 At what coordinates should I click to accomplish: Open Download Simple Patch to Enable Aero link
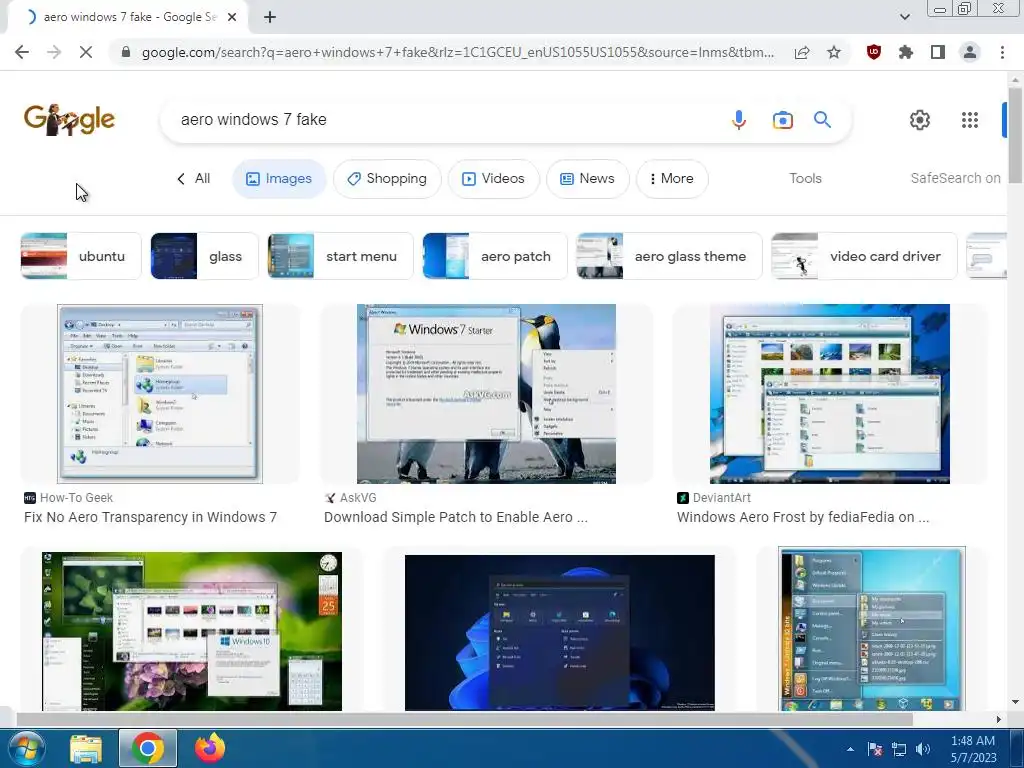[x=456, y=517]
